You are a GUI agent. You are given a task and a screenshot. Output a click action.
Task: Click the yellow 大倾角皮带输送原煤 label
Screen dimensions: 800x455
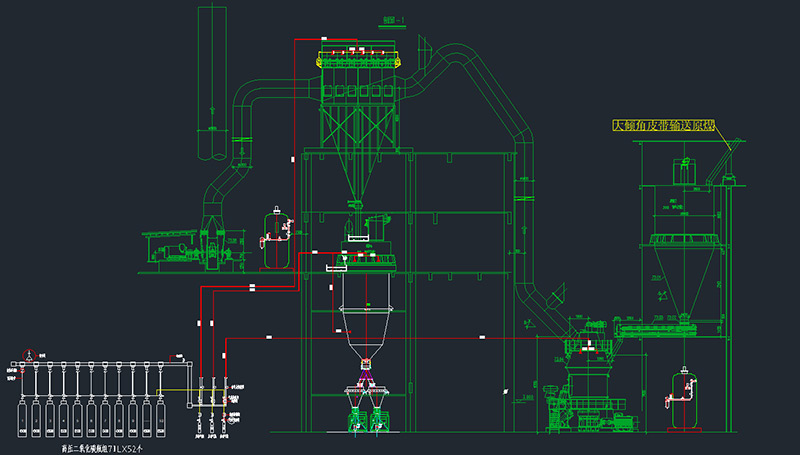pyautogui.click(x=670, y=126)
